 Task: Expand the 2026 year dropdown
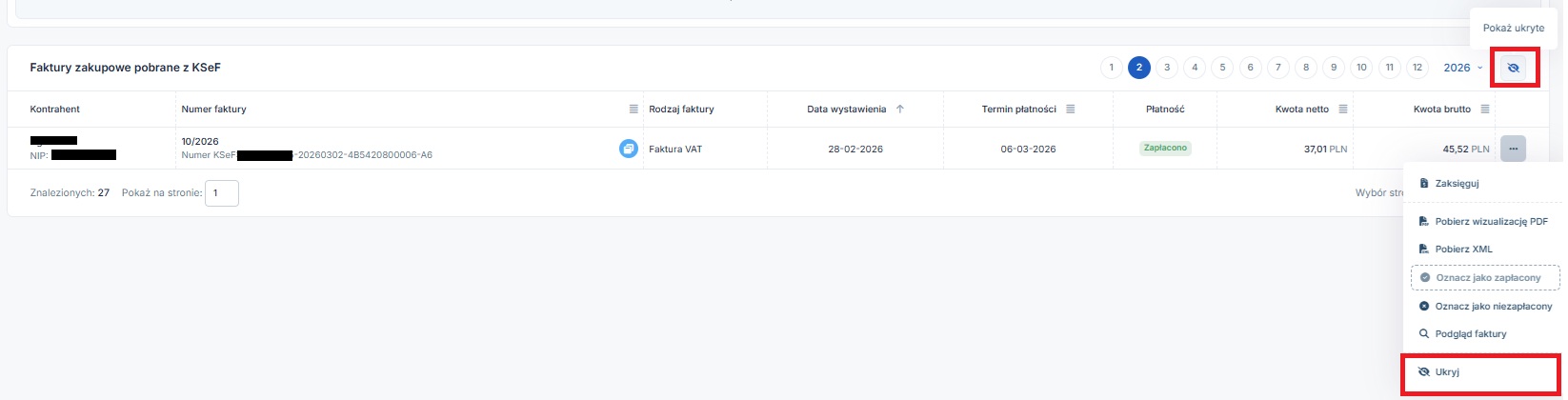tap(1462, 68)
